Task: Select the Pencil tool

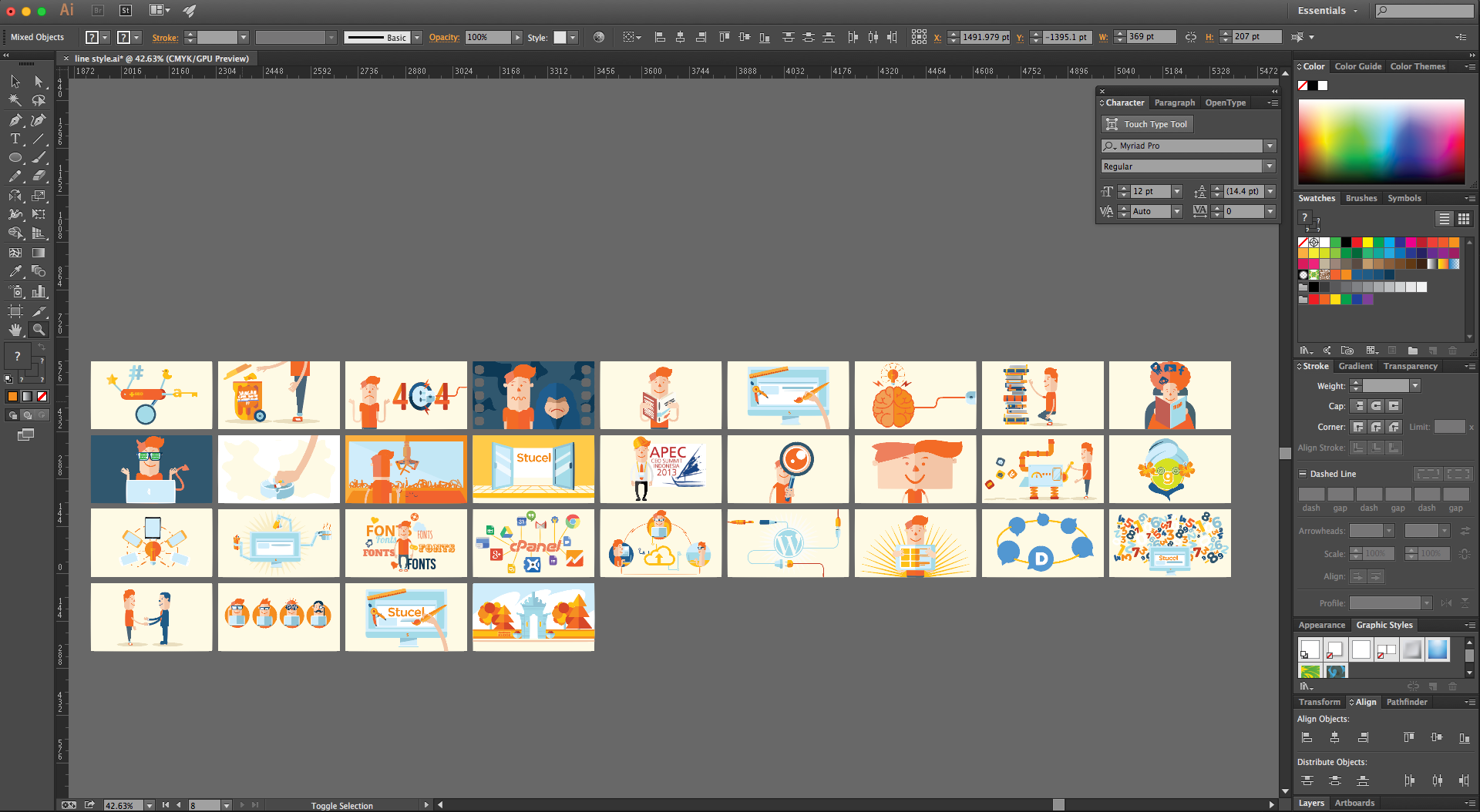Action: (15, 176)
